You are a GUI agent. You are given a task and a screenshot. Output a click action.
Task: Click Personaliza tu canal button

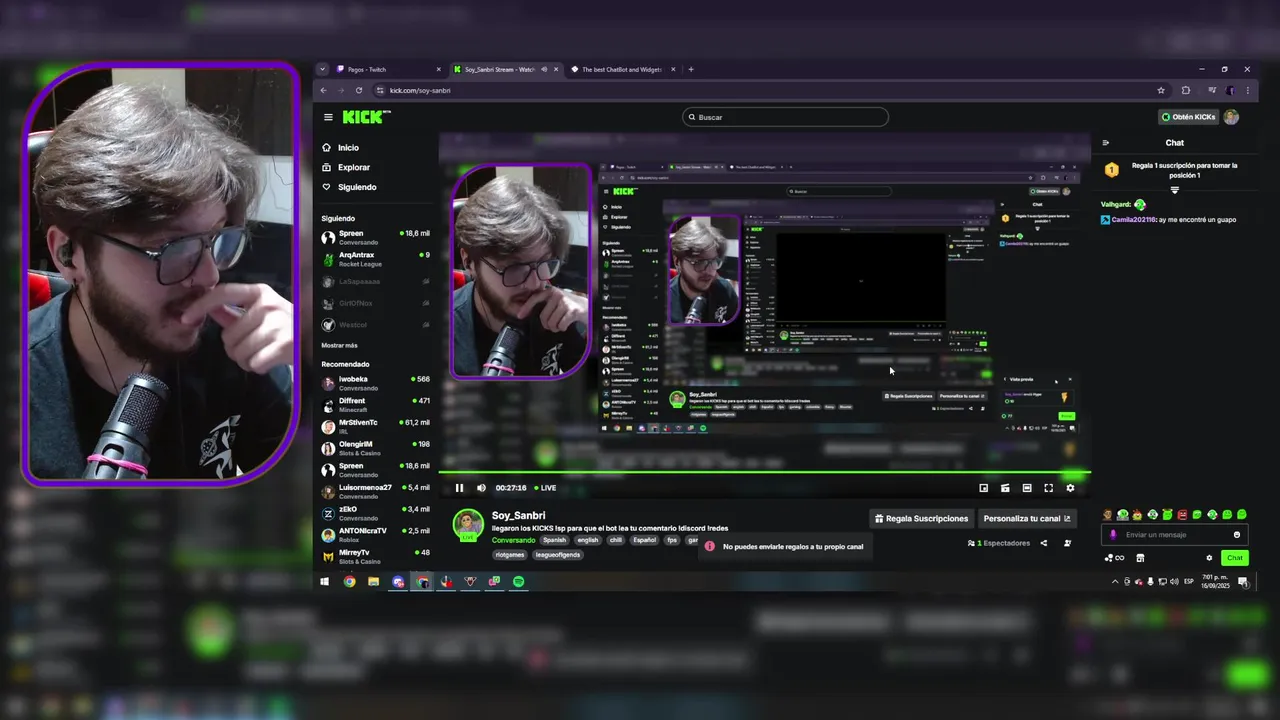[x=1027, y=518]
